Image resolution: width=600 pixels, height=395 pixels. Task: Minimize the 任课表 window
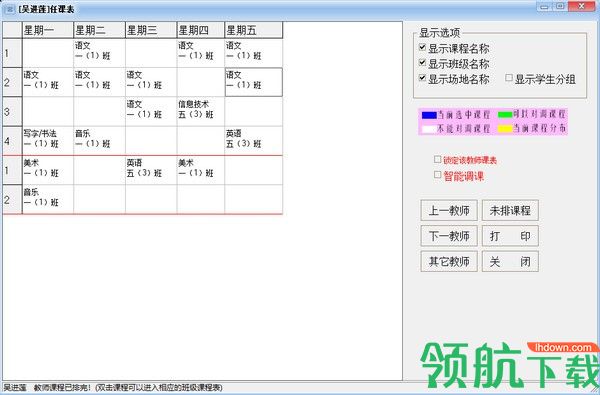pyautogui.click(x=545, y=7)
